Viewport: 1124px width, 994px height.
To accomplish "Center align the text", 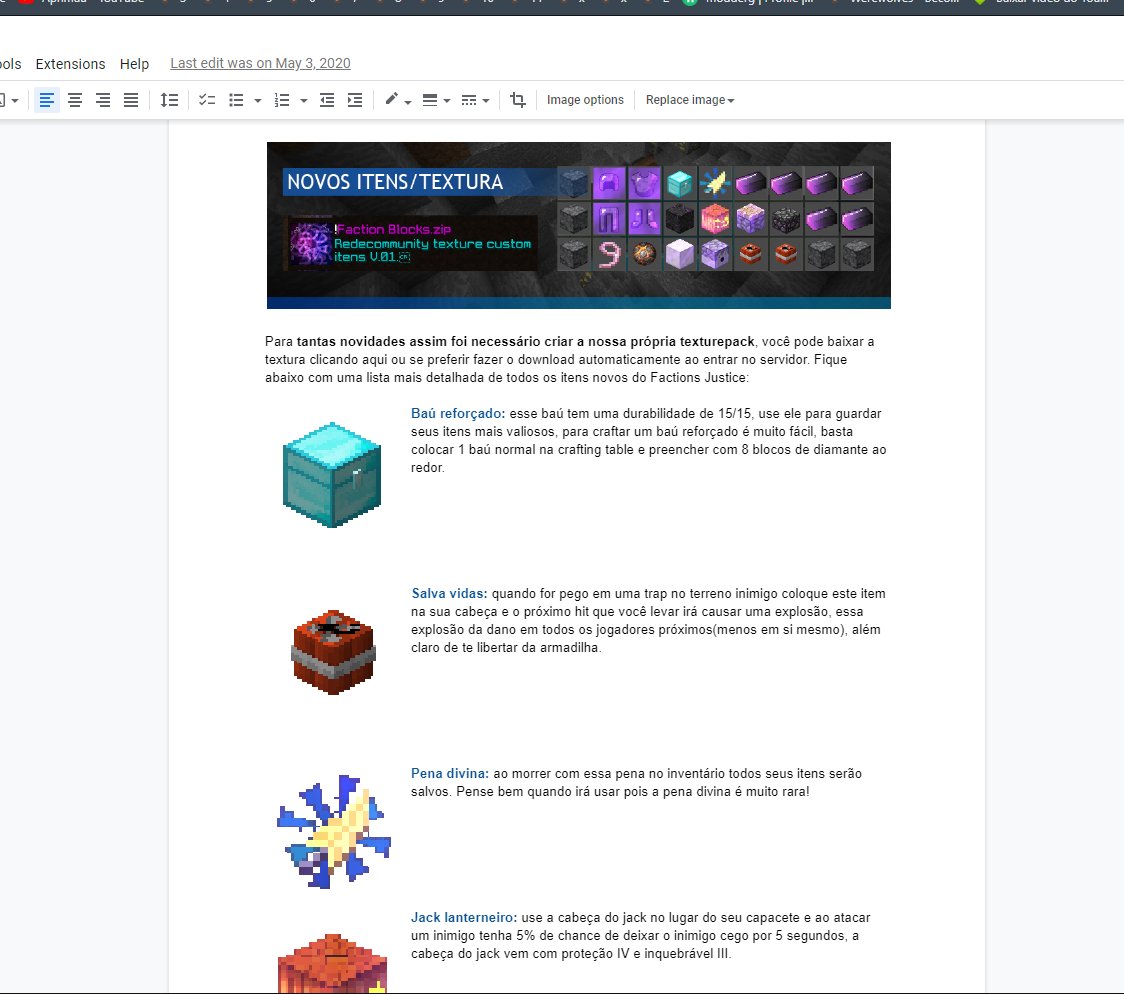I will (75, 100).
